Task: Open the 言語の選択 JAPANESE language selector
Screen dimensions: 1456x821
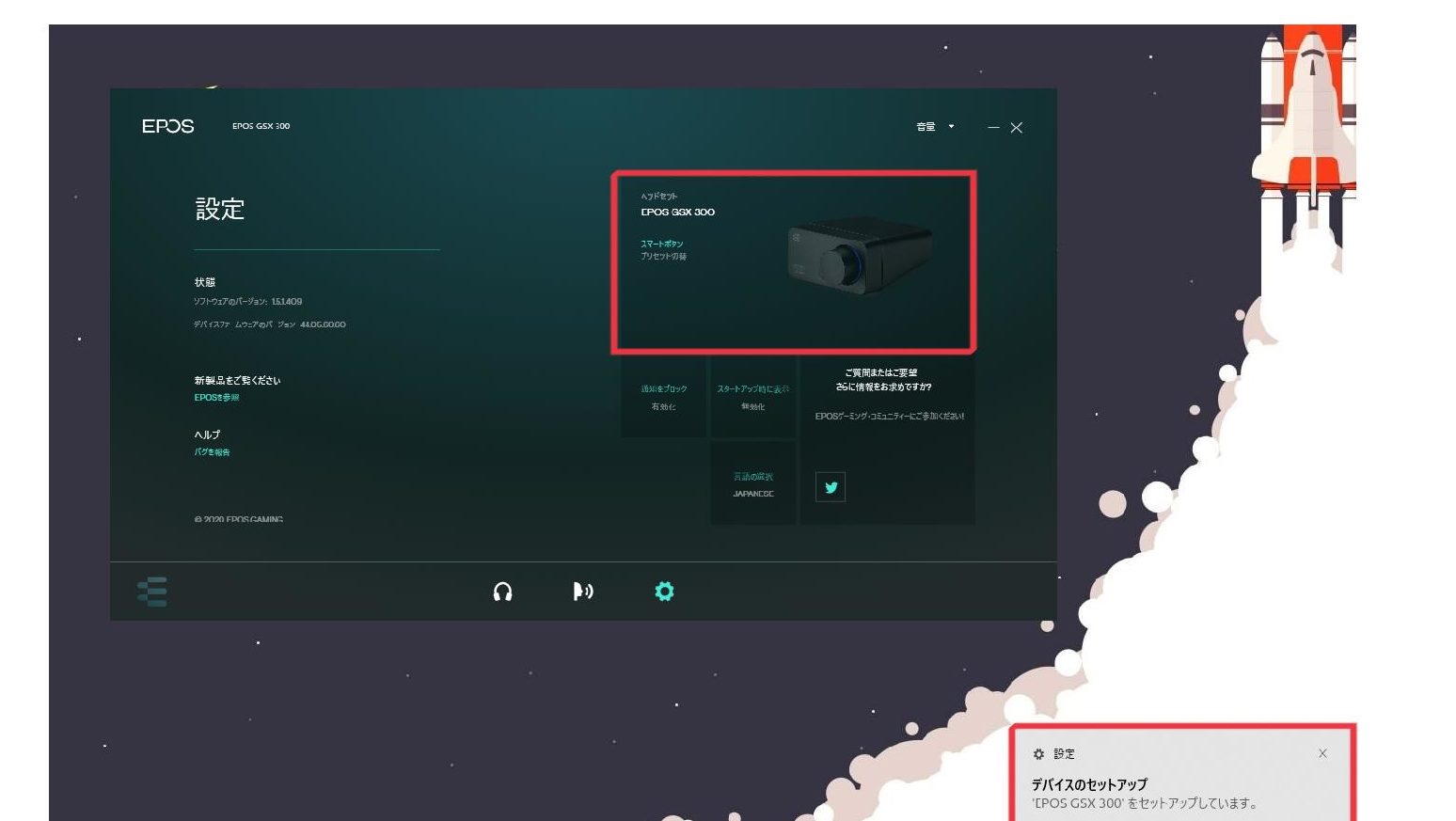Action: (753, 484)
